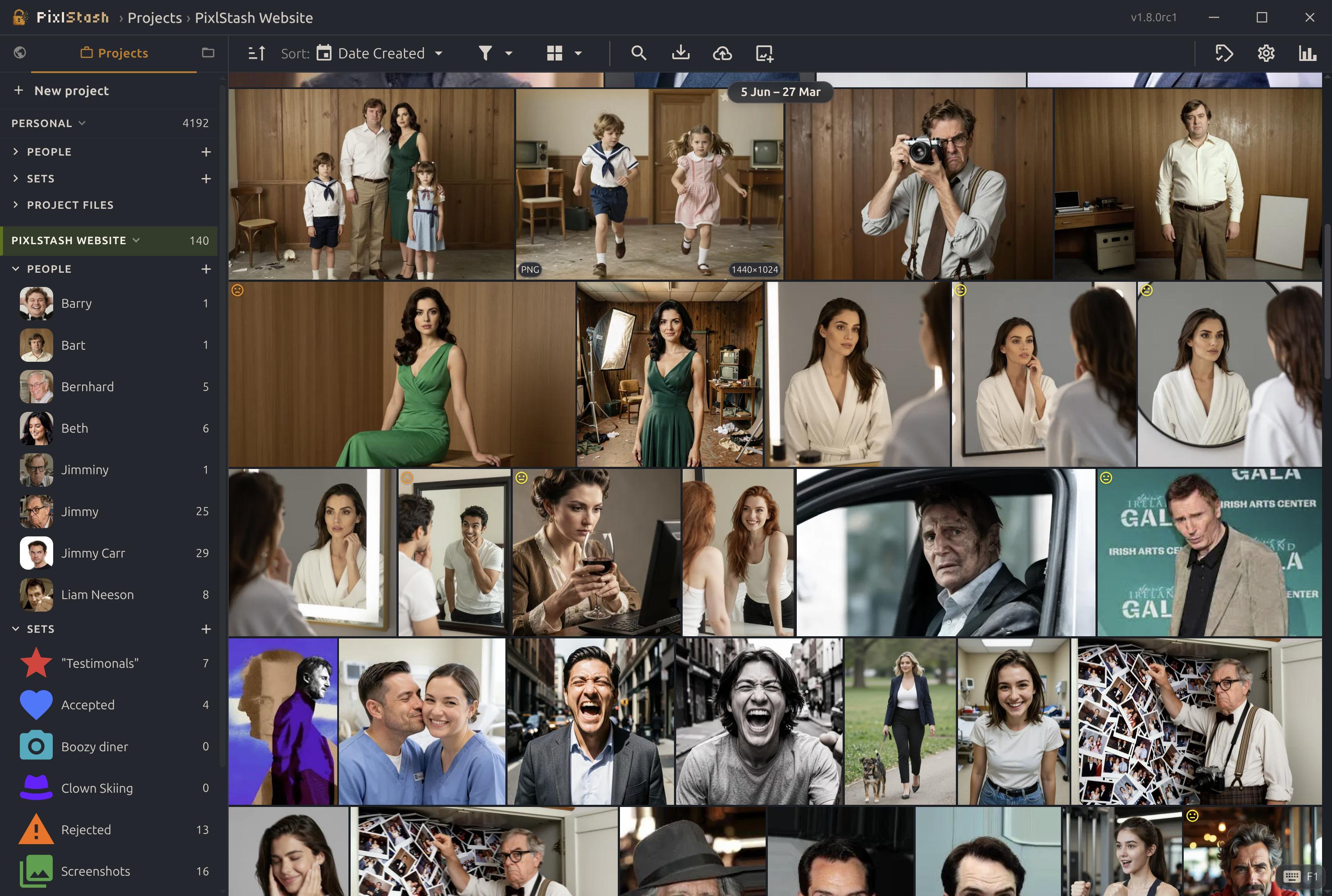This screenshot has width=1332, height=896.
Task: Open the settings gear icon
Action: tap(1266, 53)
